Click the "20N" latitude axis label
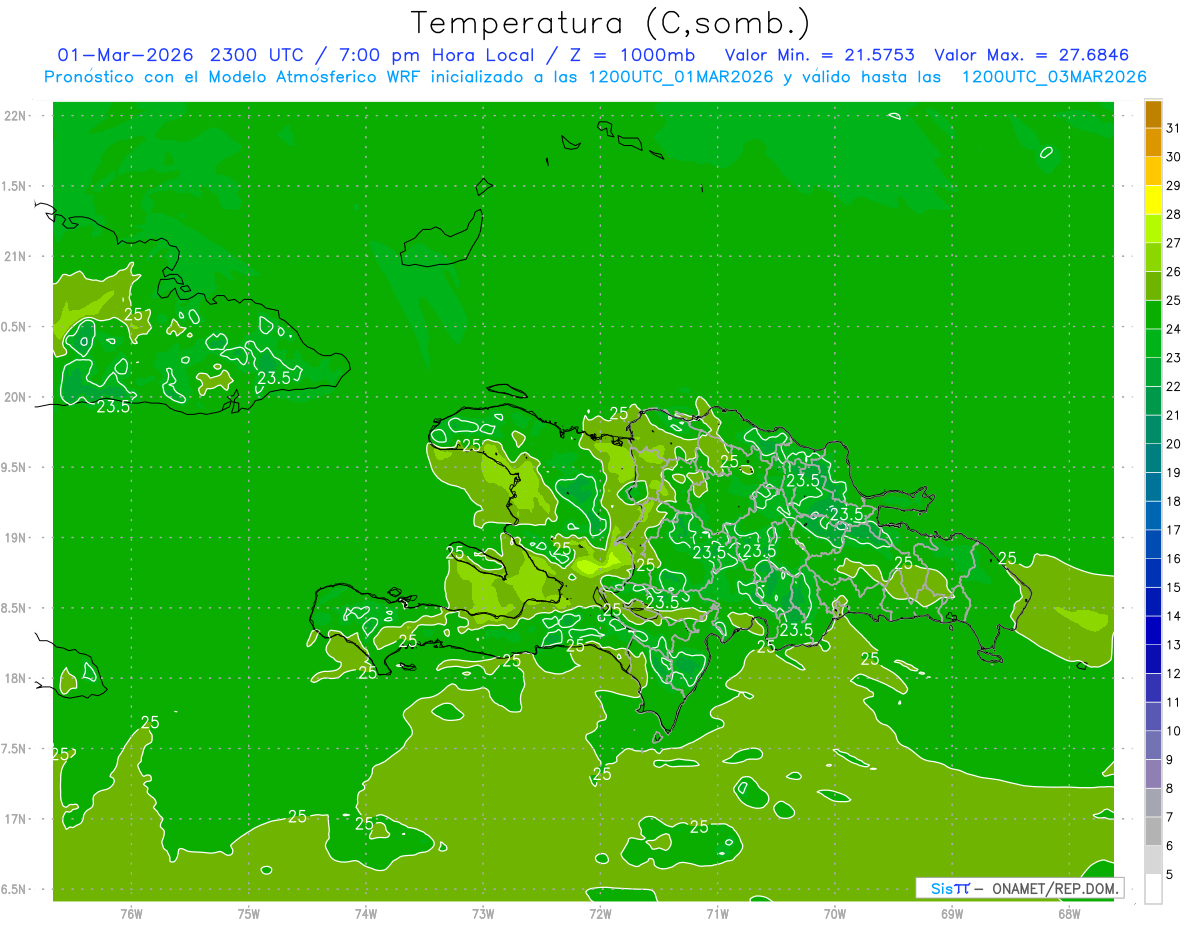 14,397
